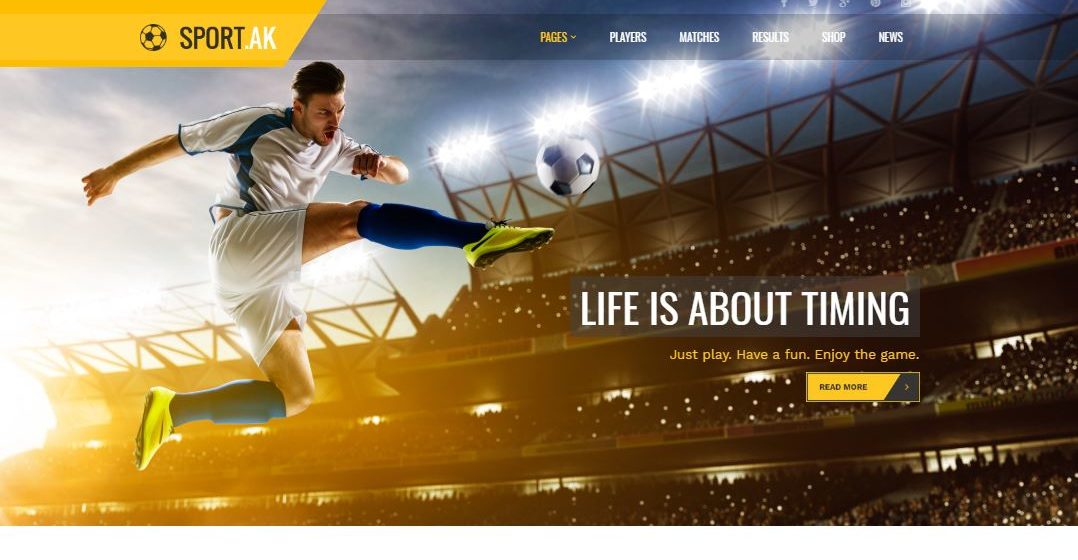Click the flying soccer ball in image
The image size is (1078, 560).
(568, 166)
